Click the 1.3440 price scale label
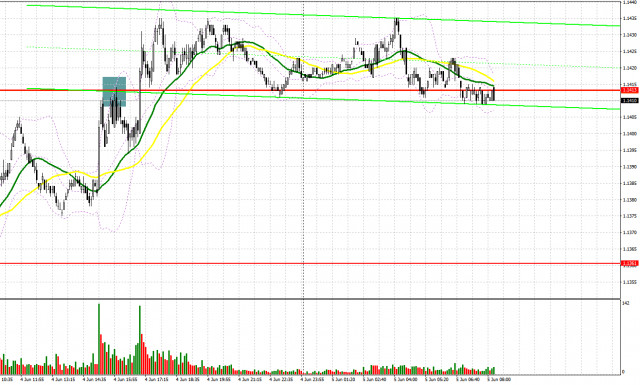This screenshot has width=640, height=385. tap(629, 2)
